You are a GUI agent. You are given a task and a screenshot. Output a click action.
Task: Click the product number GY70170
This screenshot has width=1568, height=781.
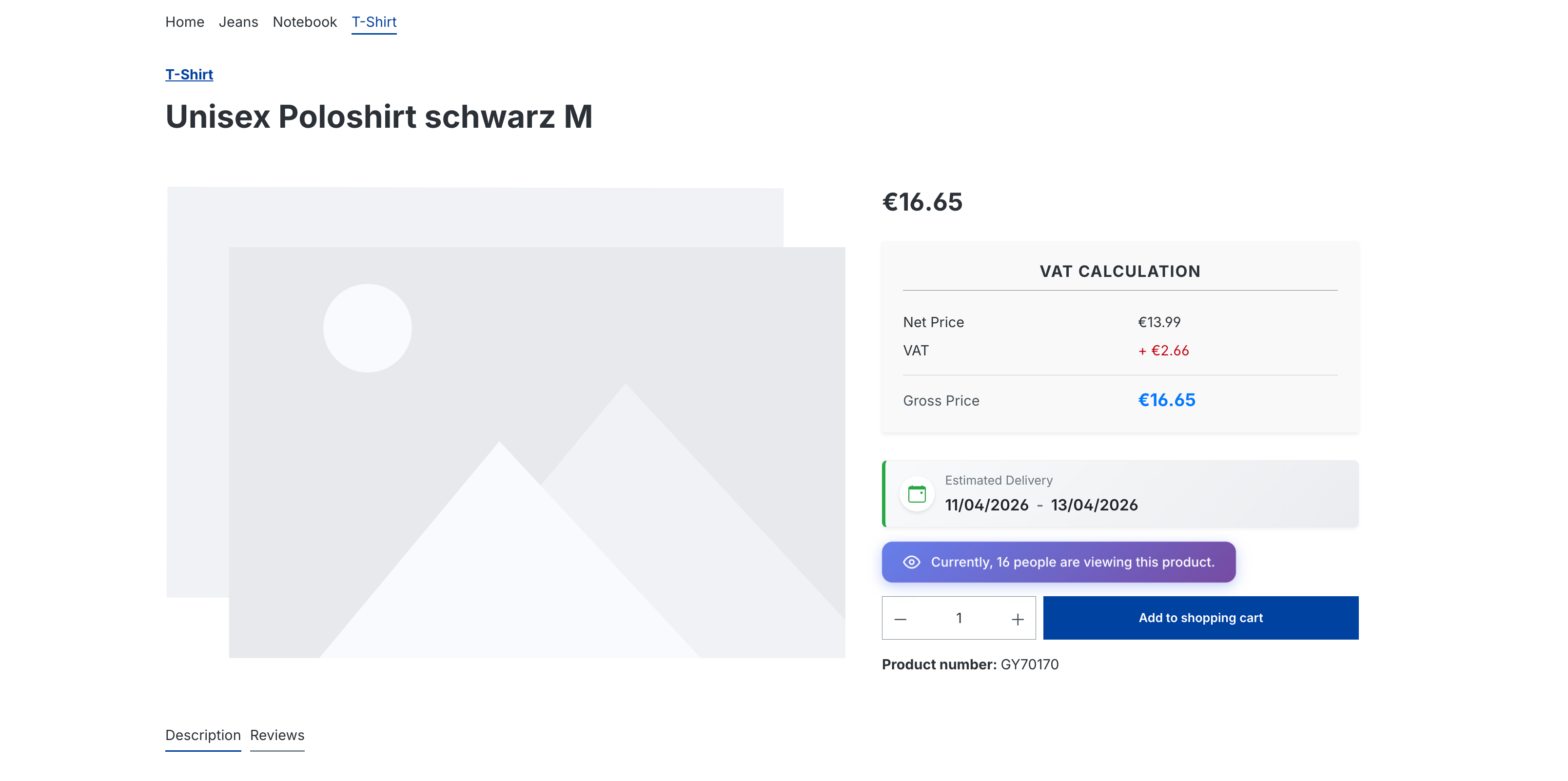coord(1029,664)
